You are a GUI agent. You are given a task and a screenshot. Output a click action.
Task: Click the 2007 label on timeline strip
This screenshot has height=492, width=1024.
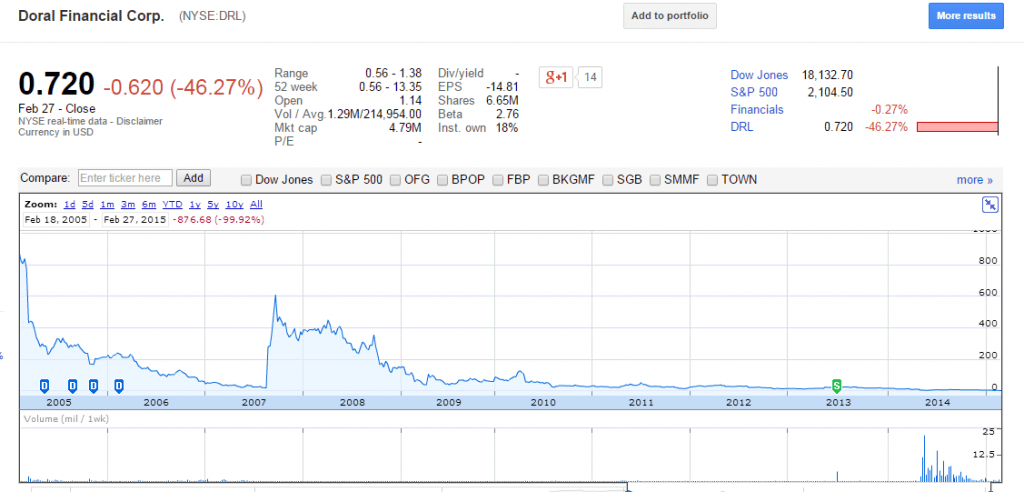point(253,402)
